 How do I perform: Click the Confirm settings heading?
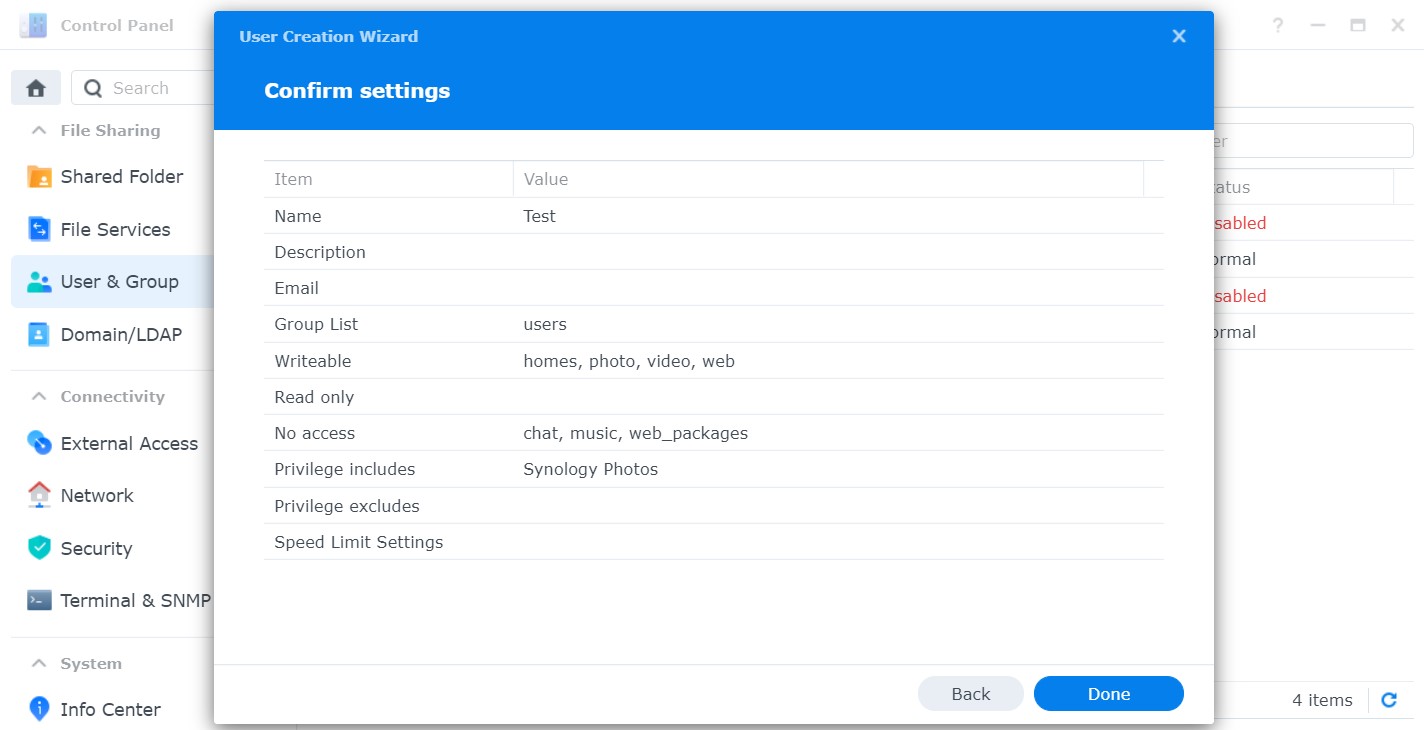(357, 90)
